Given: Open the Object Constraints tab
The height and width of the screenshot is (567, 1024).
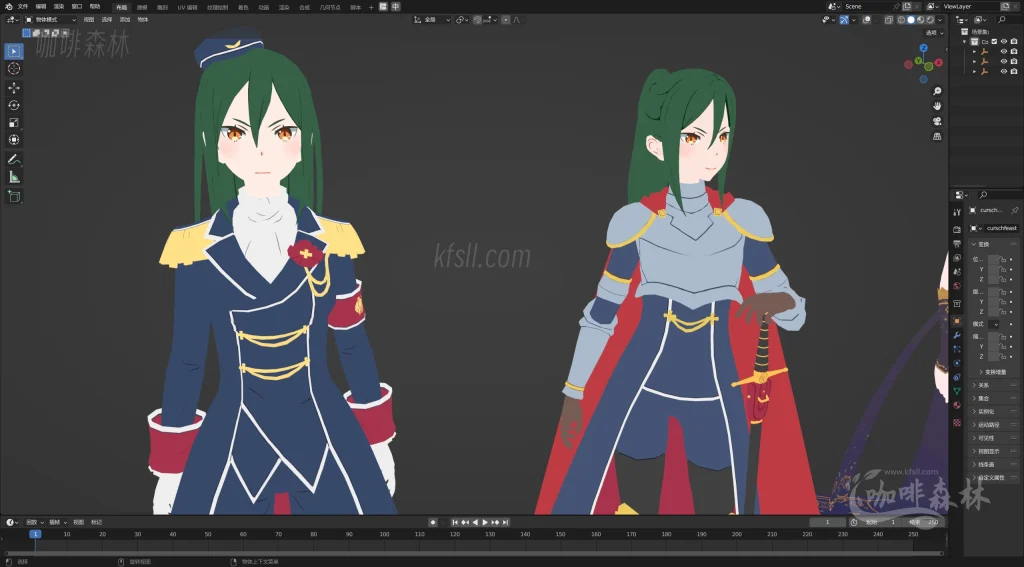Looking at the screenshot, I should (x=957, y=377).
